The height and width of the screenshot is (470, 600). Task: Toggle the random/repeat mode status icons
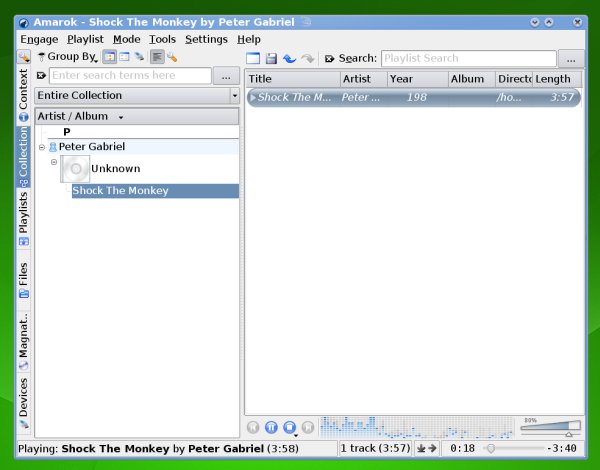pos(427,448)
